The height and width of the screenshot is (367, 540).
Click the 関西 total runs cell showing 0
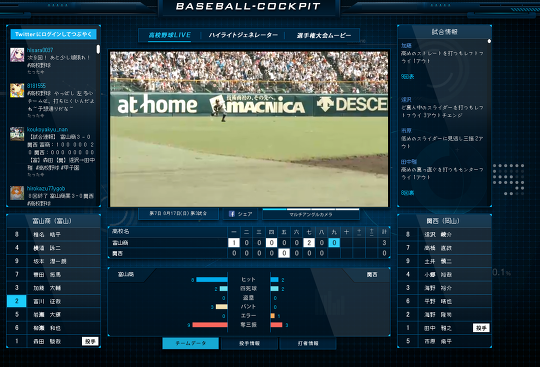point(384,253)
